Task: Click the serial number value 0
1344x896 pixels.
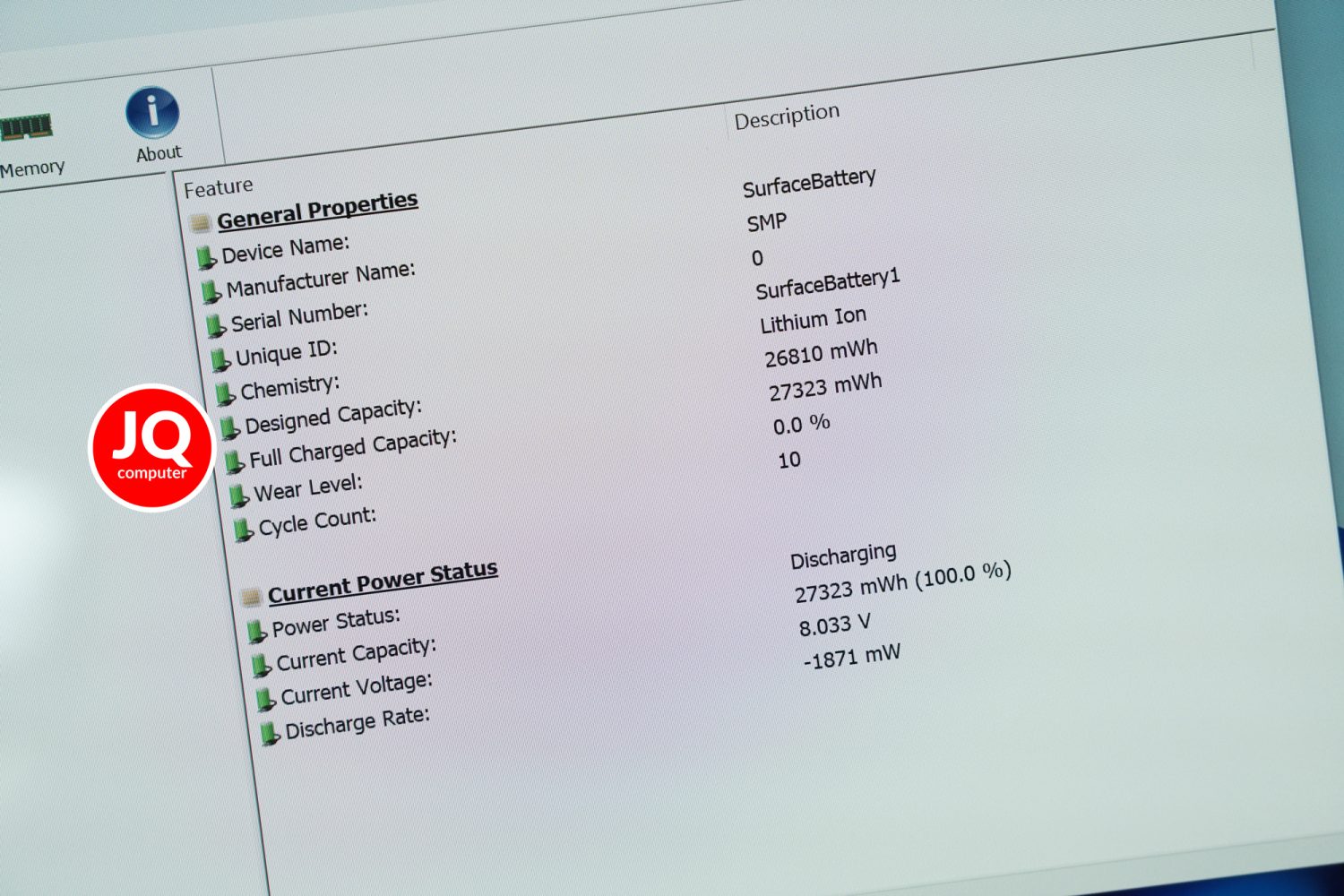Action: pos(757,258)
